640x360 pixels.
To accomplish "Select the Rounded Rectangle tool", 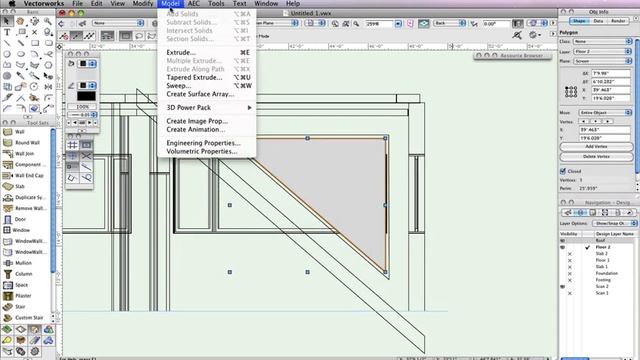I will pyautogui.click(x=48, y=43).
